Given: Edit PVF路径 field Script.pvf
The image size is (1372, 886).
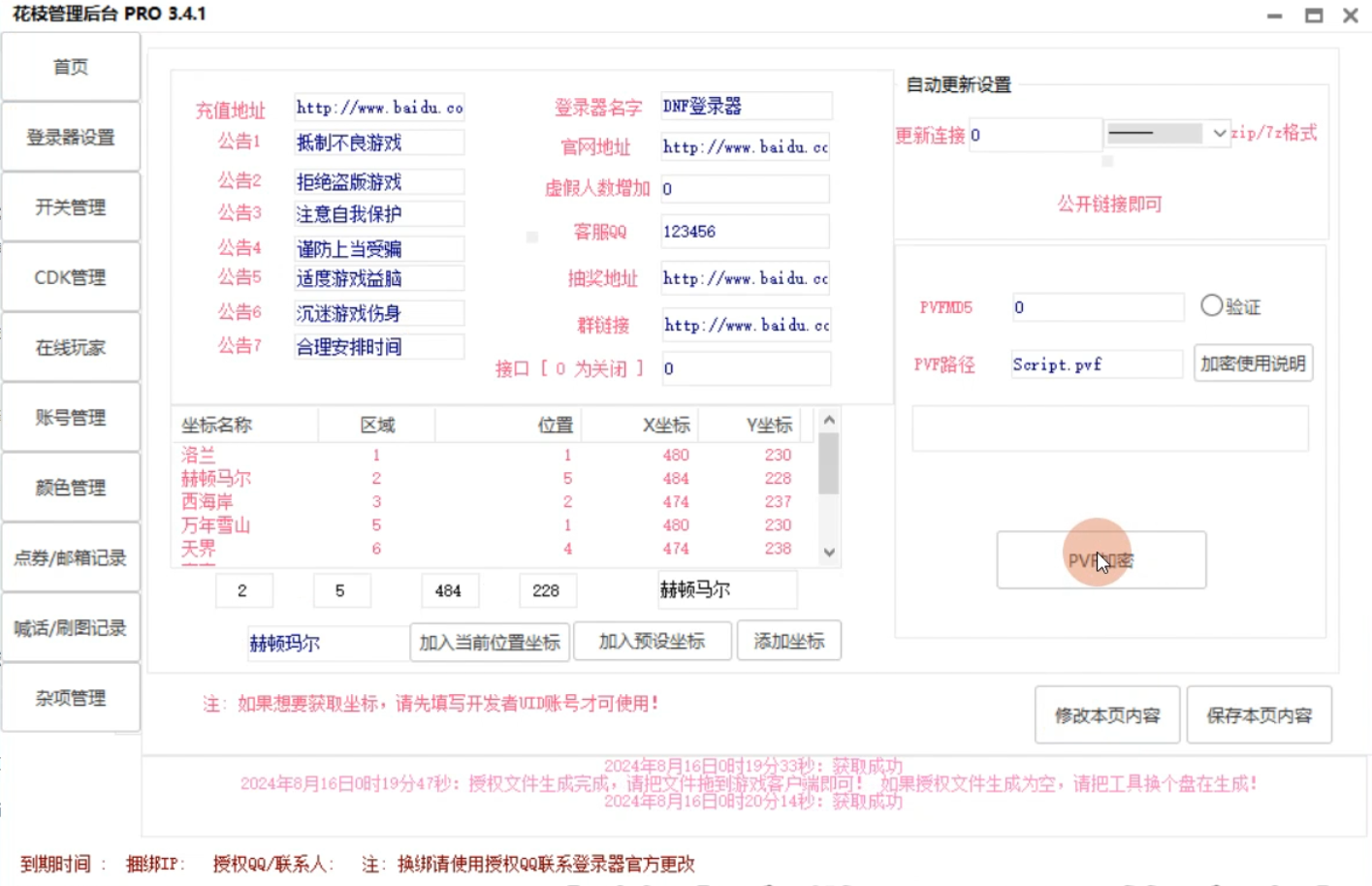Looking at the screenshot, I should pyautogui.click(x=1097, y=364).
